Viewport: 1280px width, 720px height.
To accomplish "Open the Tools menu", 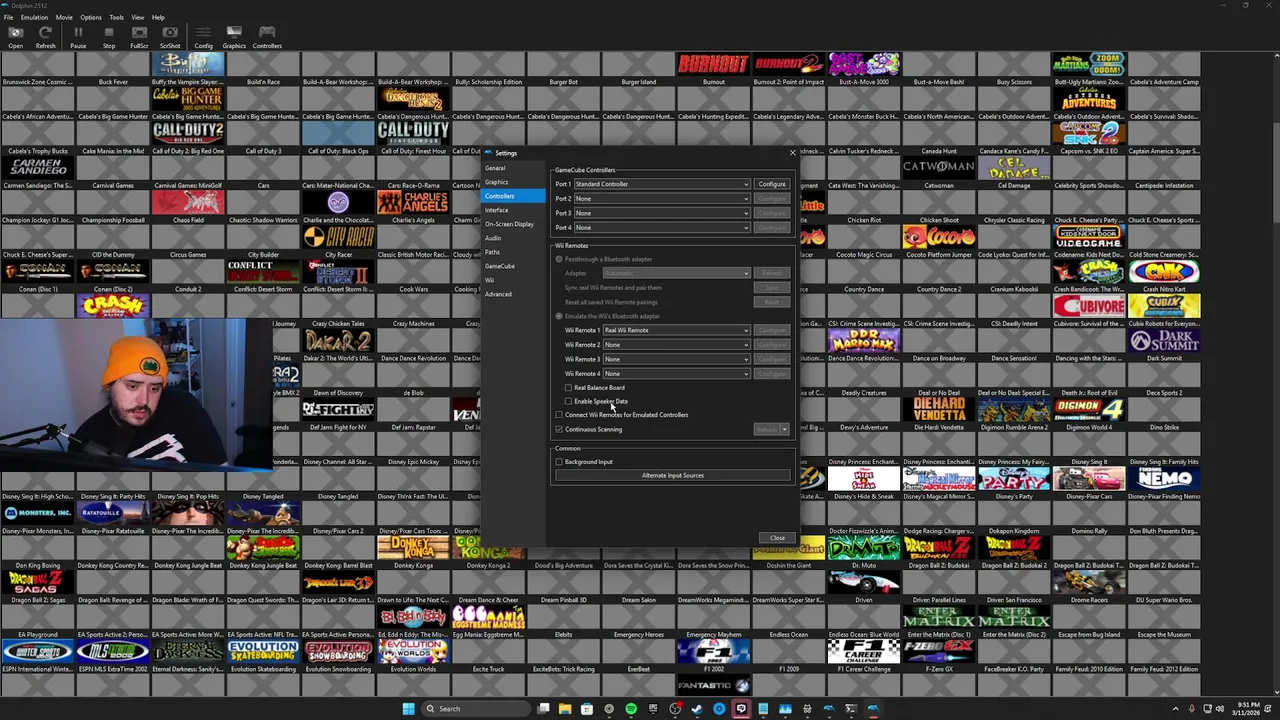I will click(116, 17).
